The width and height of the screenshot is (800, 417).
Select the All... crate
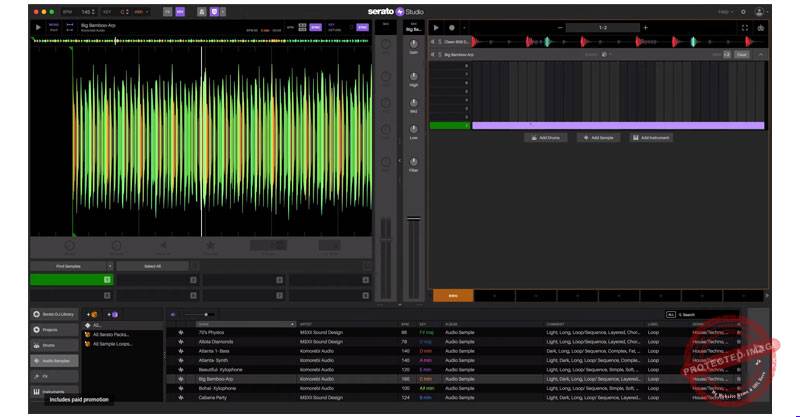123,325
